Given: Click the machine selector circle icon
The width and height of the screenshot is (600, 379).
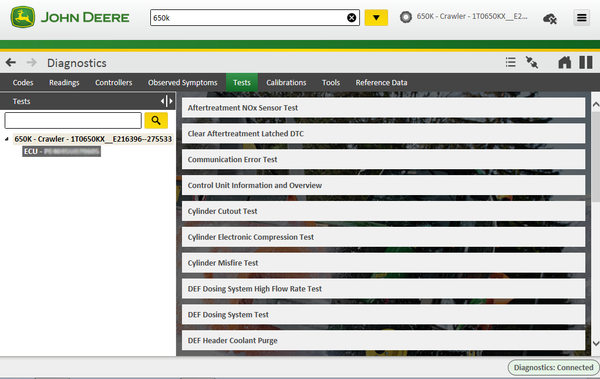Looking at the screenshot, I should pyautogui.click(x=406, y=17).
